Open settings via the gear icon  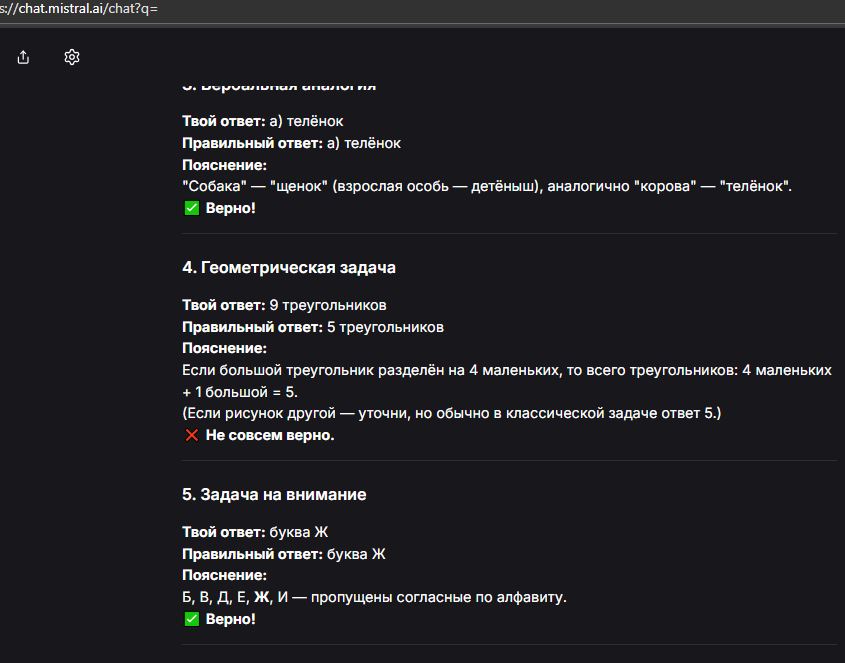[x=72, y=57]
